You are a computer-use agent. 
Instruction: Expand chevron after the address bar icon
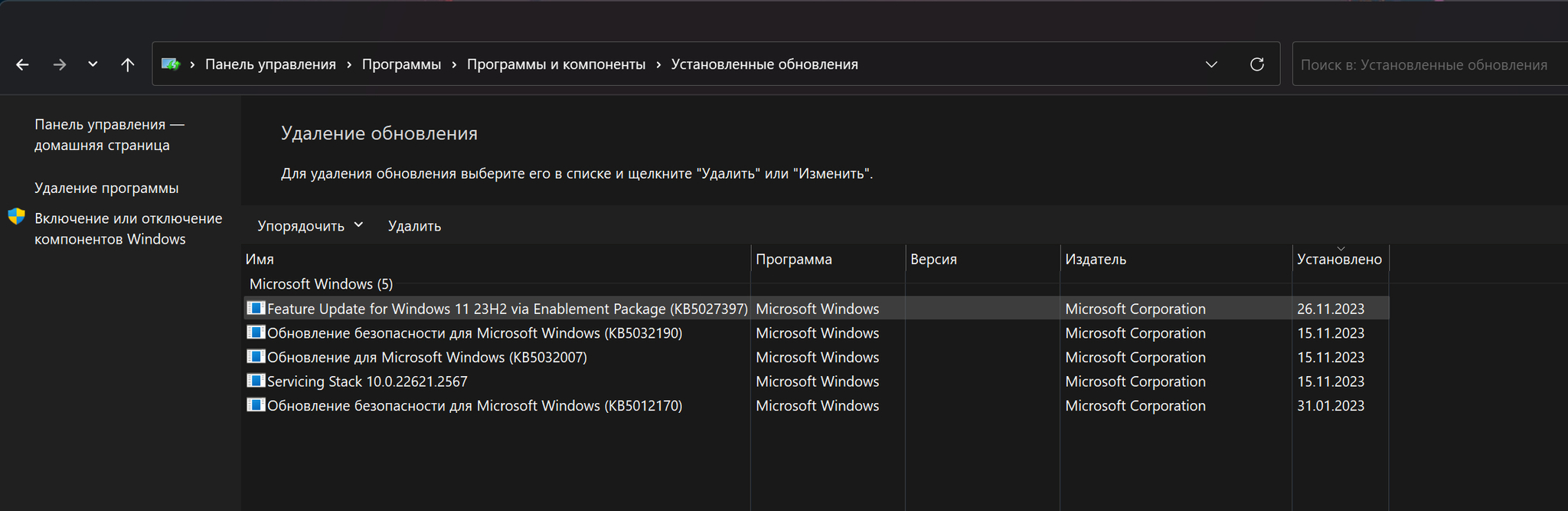pos(192,64)
